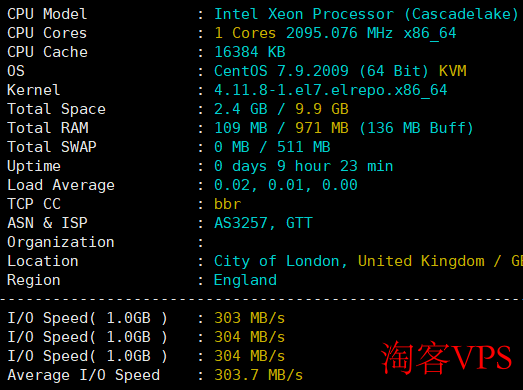Click the '(136 MB Buff)' text

[x=416, y=128]
